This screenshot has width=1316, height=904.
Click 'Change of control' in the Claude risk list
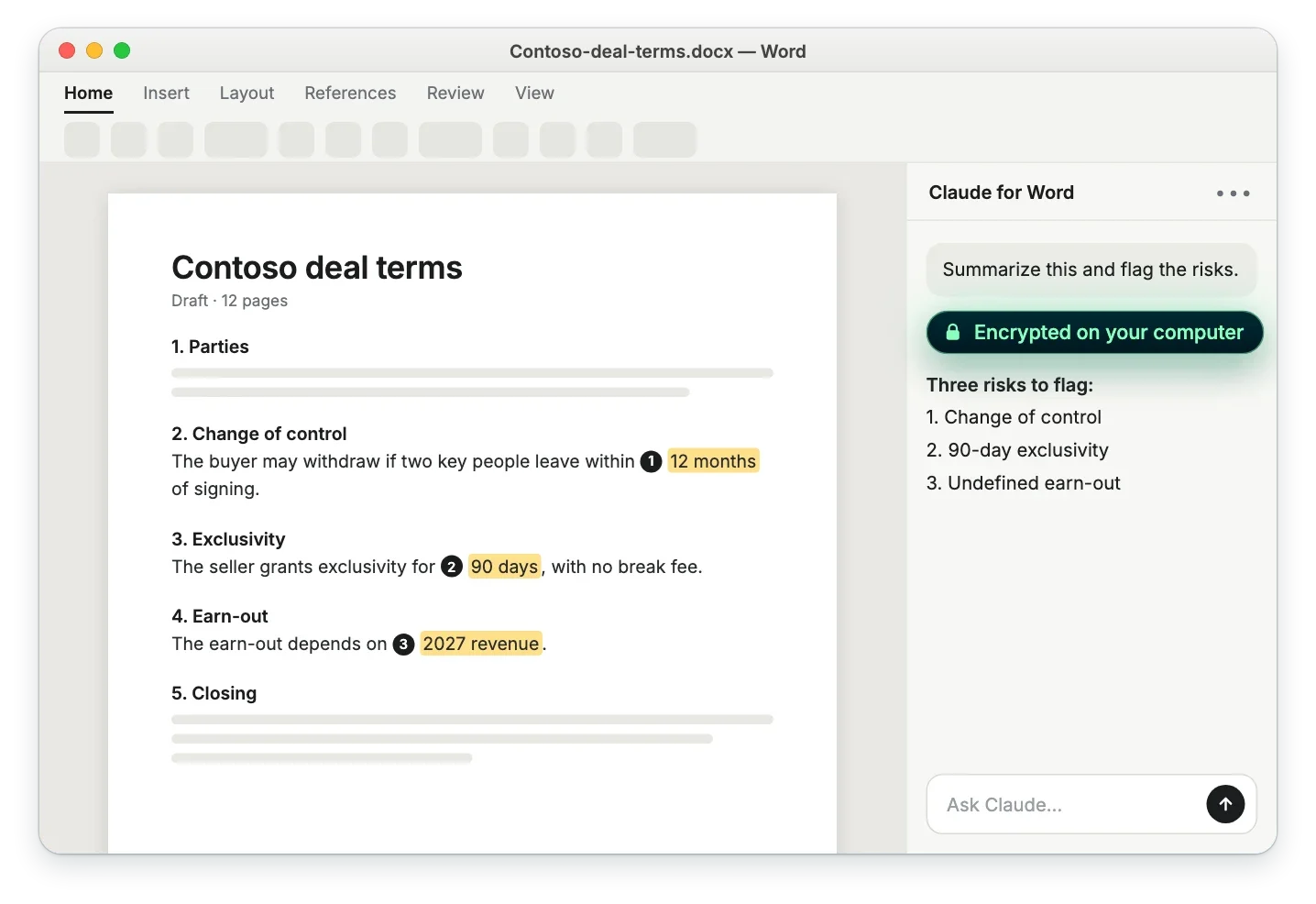click(1023, 417)
